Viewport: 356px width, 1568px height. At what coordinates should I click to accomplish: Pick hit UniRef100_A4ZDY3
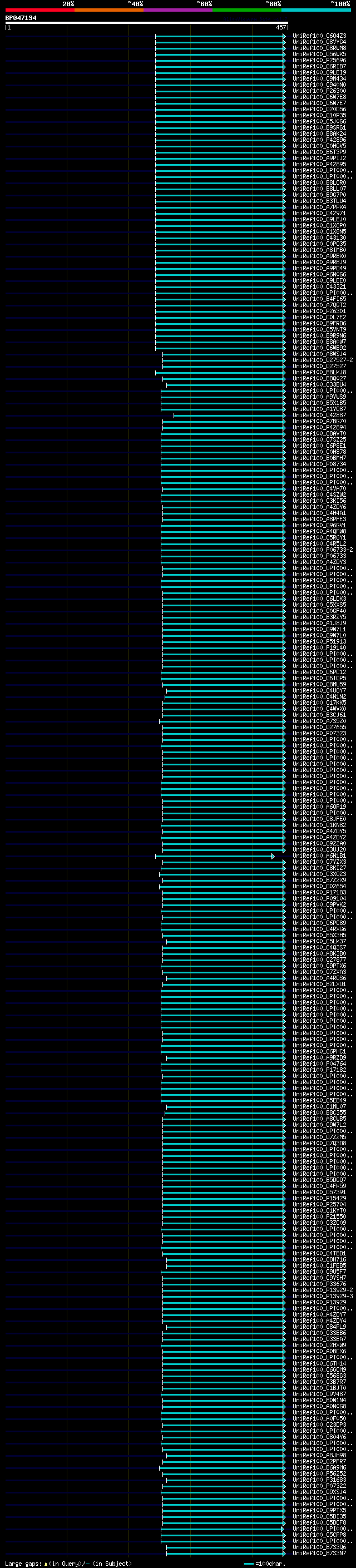[319, 562]
